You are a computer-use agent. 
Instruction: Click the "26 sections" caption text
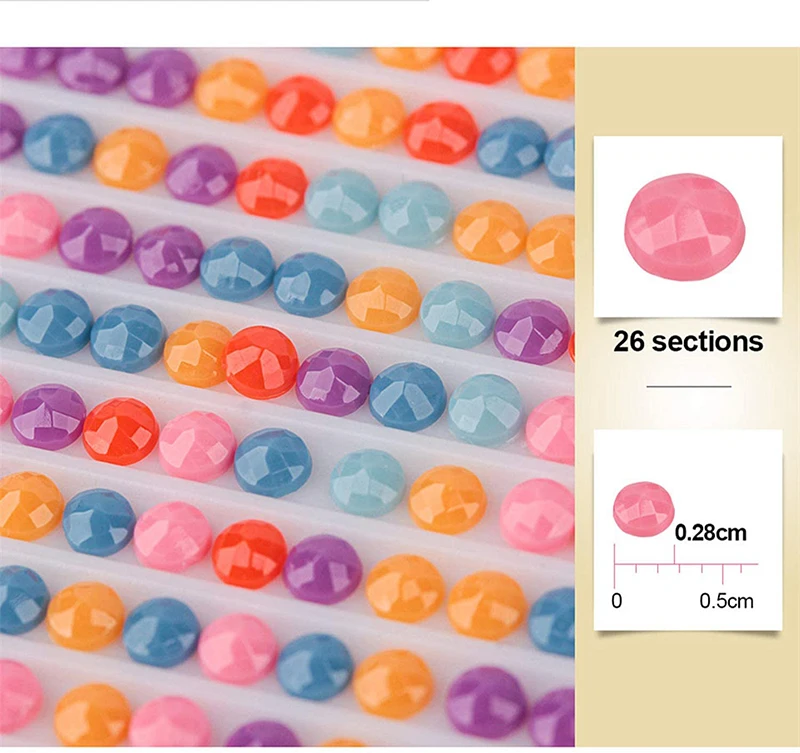click(x=688, y=342)
